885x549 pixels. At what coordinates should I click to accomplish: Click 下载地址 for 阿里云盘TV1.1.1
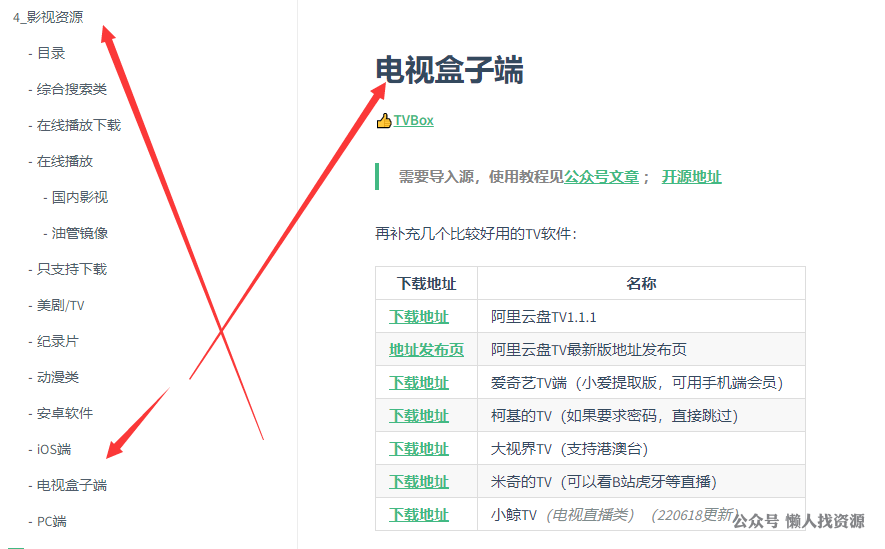pyautogui.click(x=419, y=317)
